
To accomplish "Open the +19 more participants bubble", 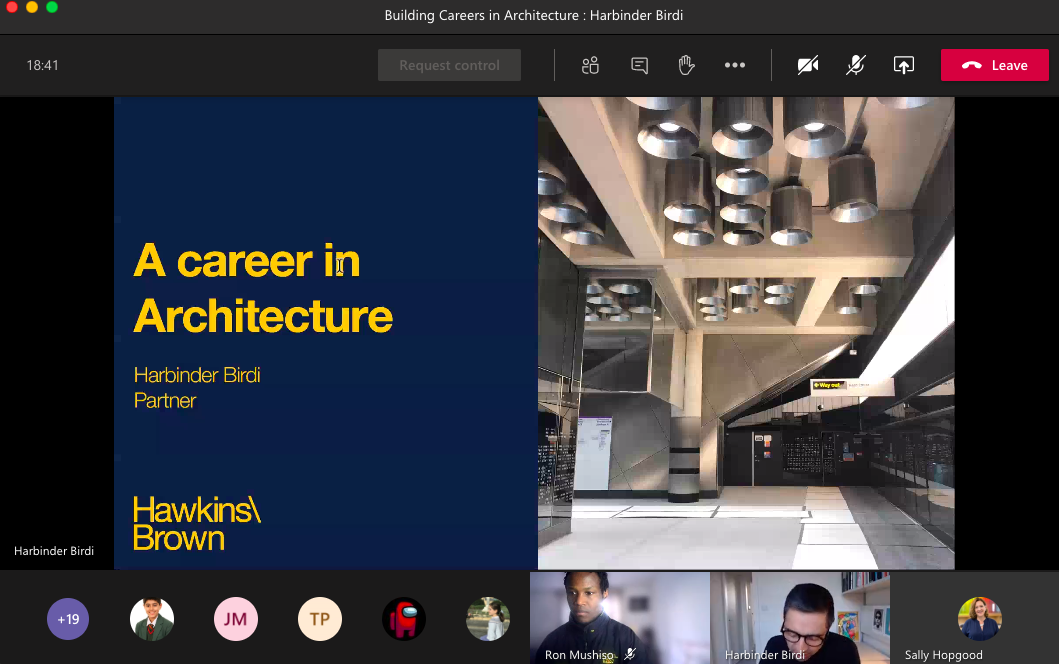I will pyautogui.click(x=68, y=619).
